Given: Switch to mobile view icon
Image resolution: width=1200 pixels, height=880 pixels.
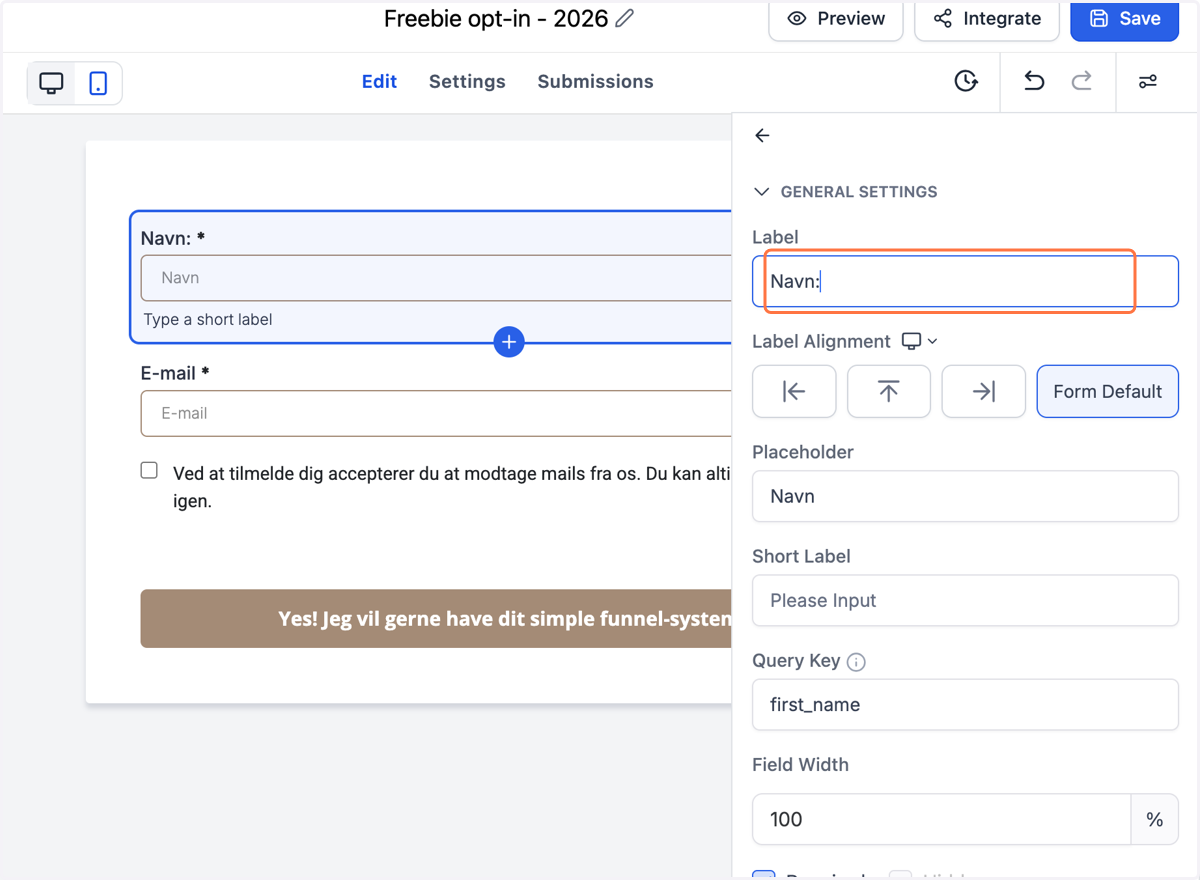Looking at the screenshot, I should tap(98, 83).
